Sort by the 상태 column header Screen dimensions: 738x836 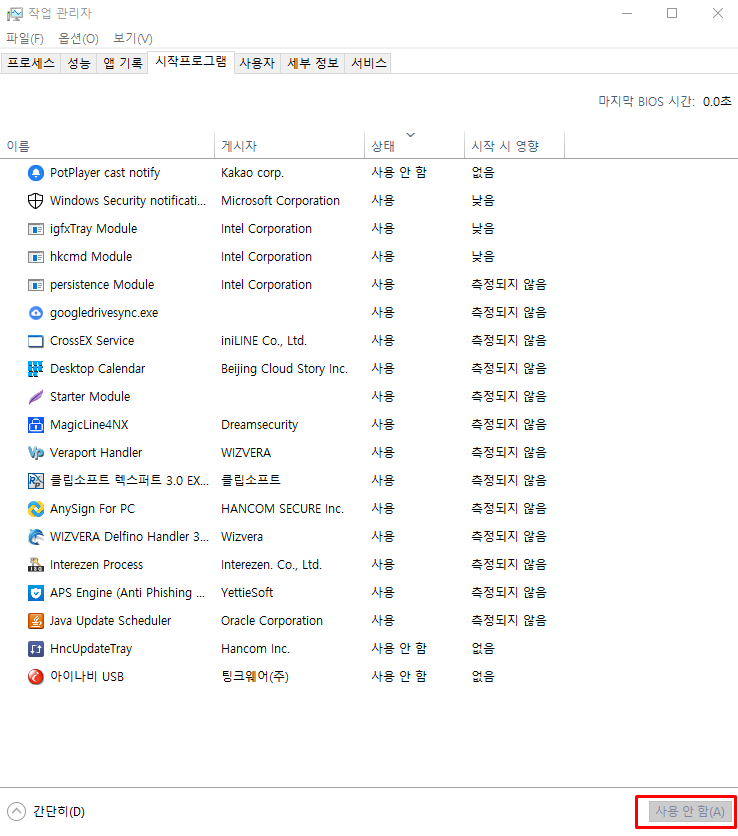(414, 146)
